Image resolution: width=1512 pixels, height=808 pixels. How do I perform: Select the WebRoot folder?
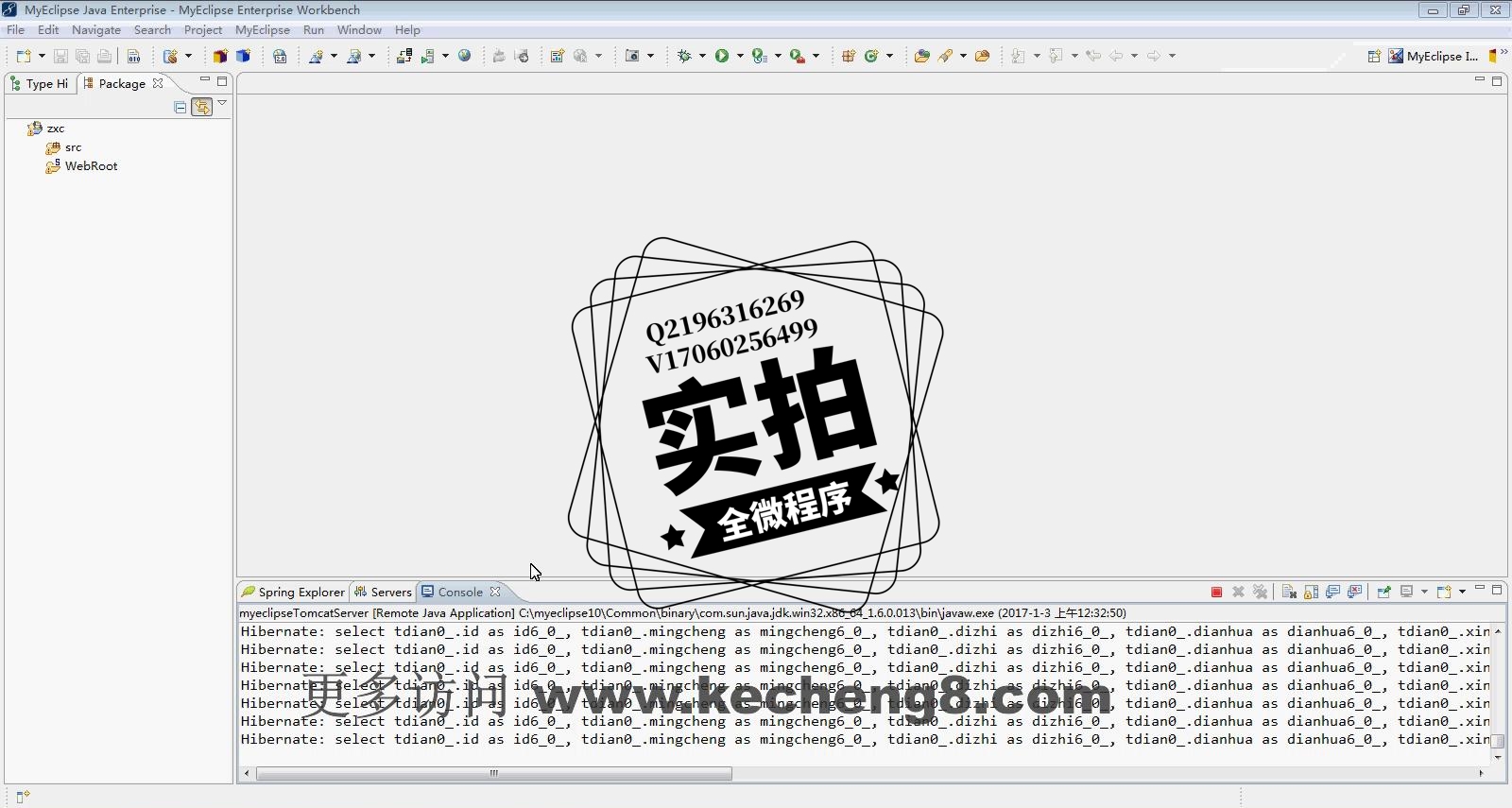click(81, 166)
